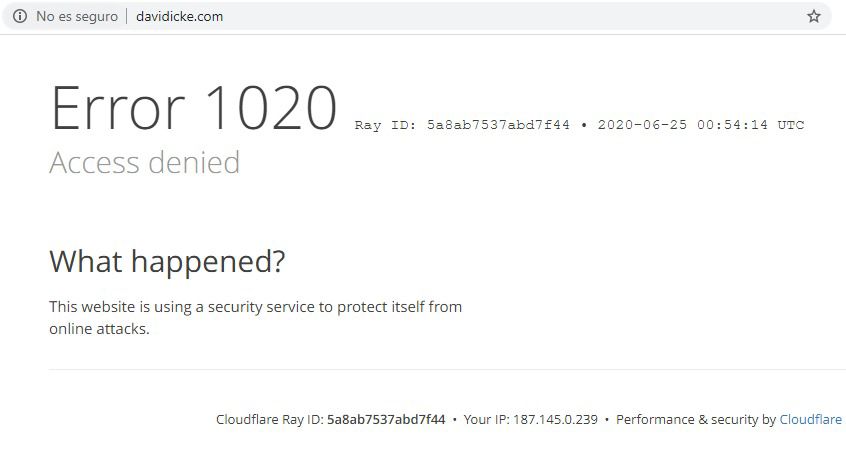The height and width of the screenshot is (475, 846).
Task: Click the site information icon in address bar
Action: click(x=19, y=16)
